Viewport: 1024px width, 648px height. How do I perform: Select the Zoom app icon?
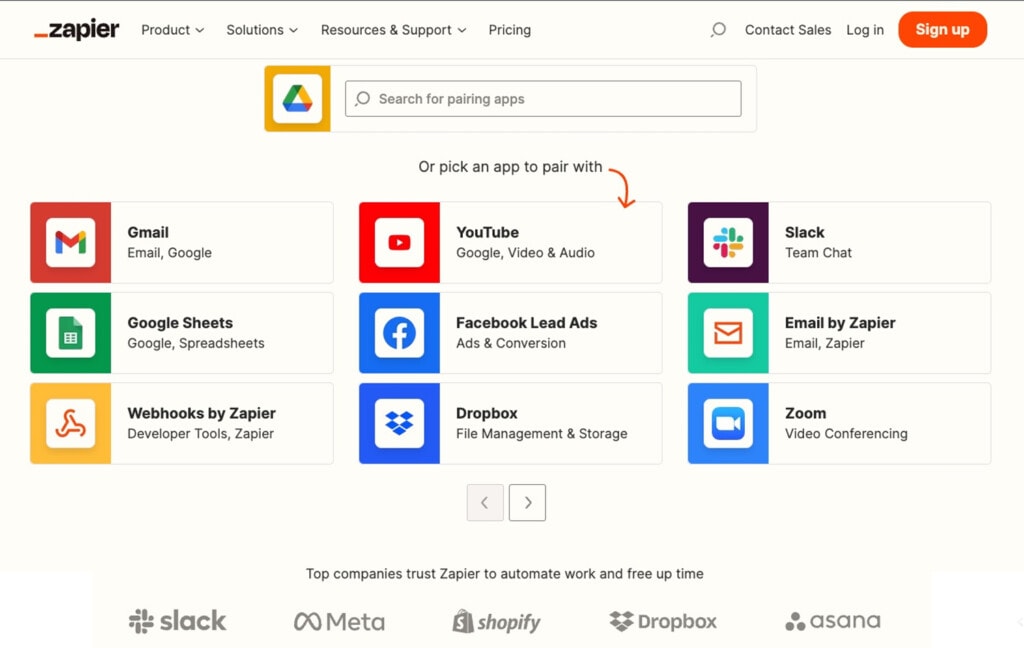[728, 423]
